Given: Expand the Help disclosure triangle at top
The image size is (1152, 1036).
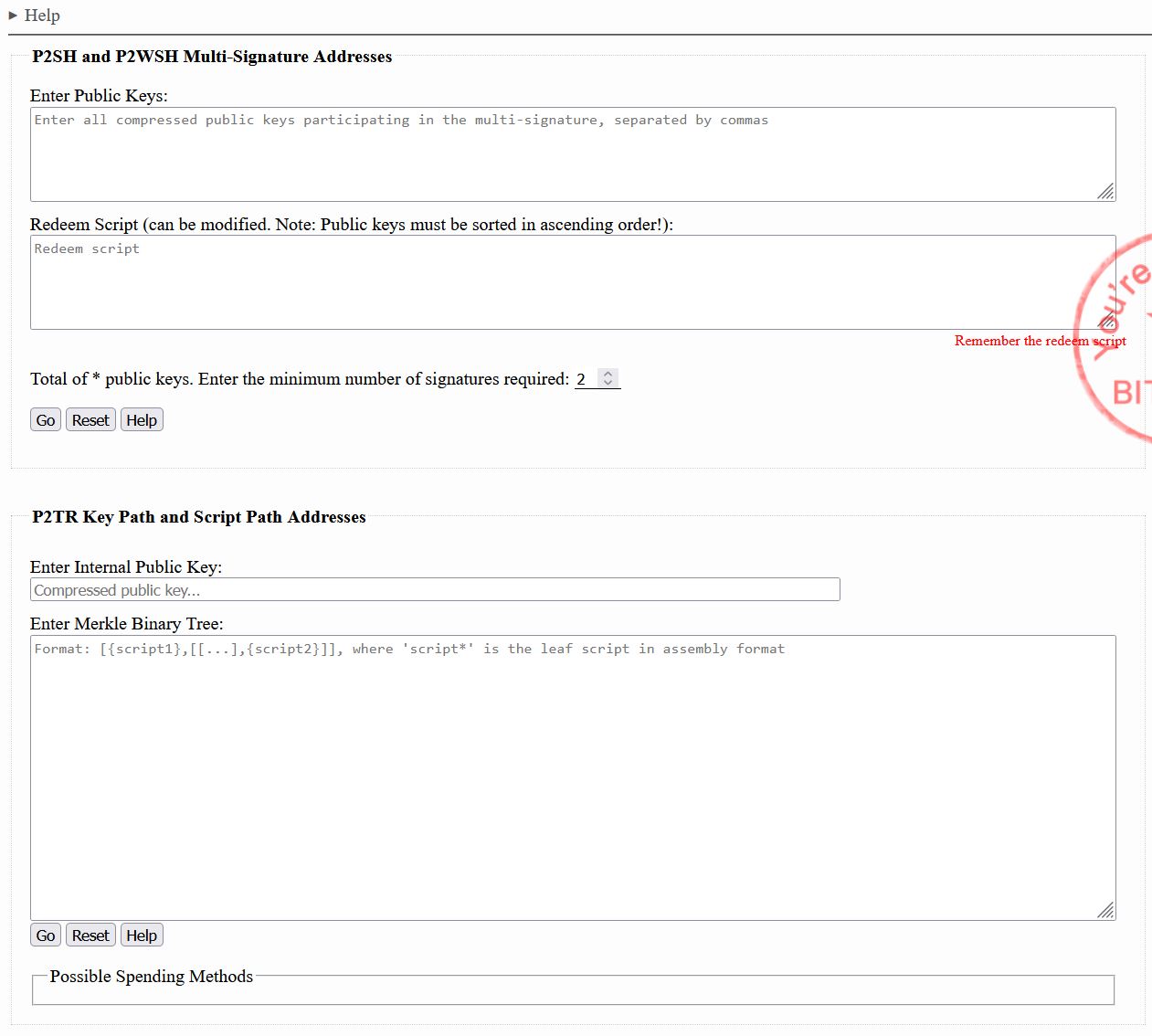Looking at the screenshot, I should coord(13,16).
